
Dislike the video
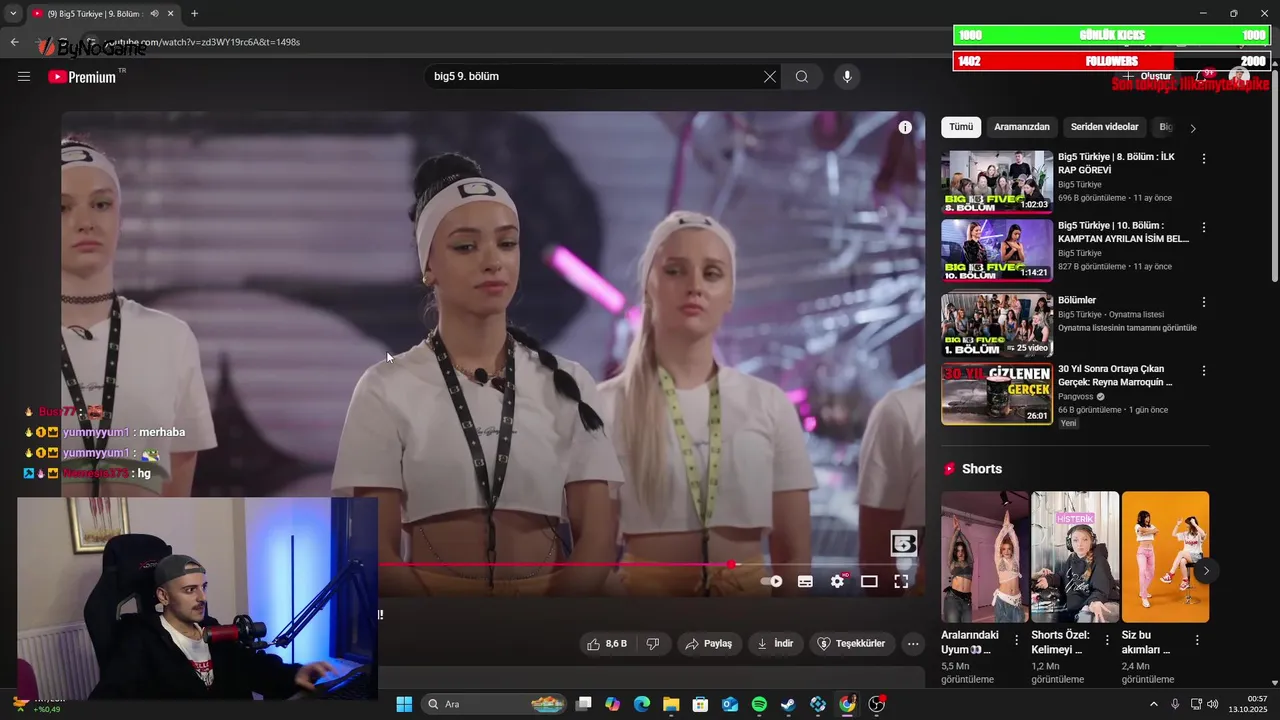653,643
